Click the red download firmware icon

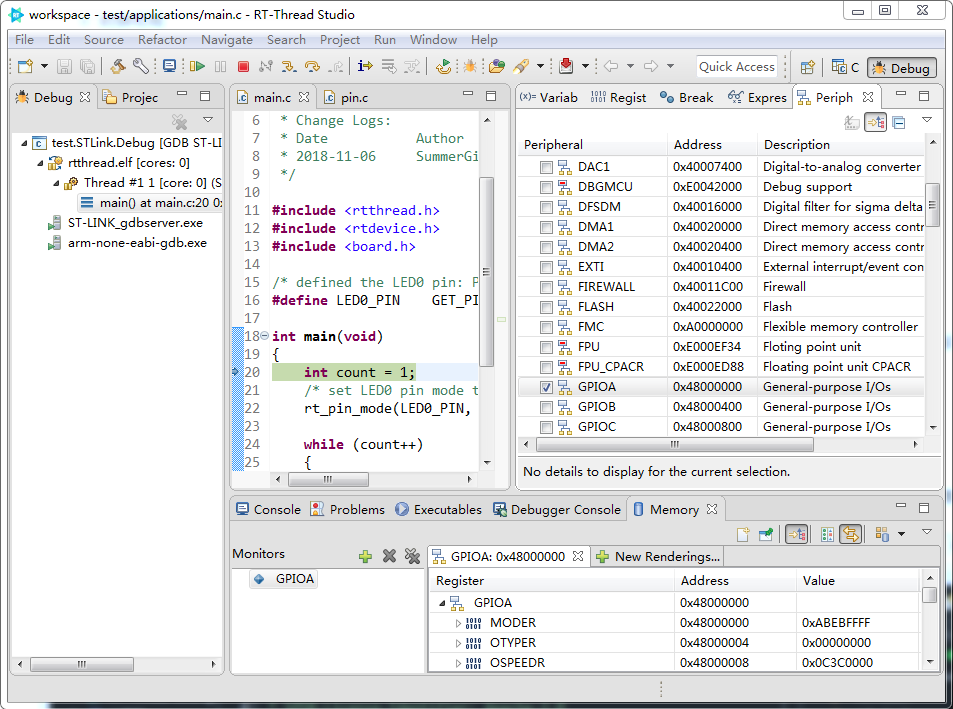pos(566,66)
